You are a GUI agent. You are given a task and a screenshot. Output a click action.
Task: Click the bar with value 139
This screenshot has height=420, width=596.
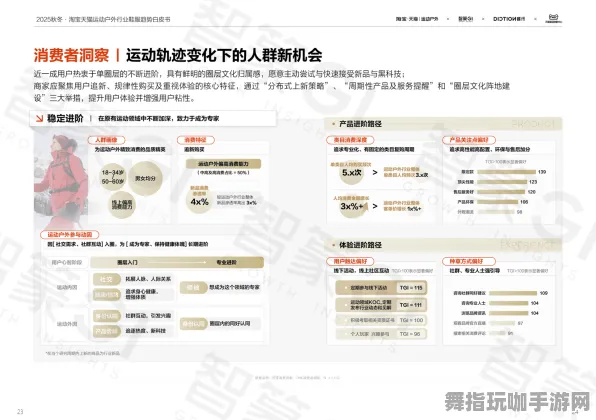(x=506, y=172)
